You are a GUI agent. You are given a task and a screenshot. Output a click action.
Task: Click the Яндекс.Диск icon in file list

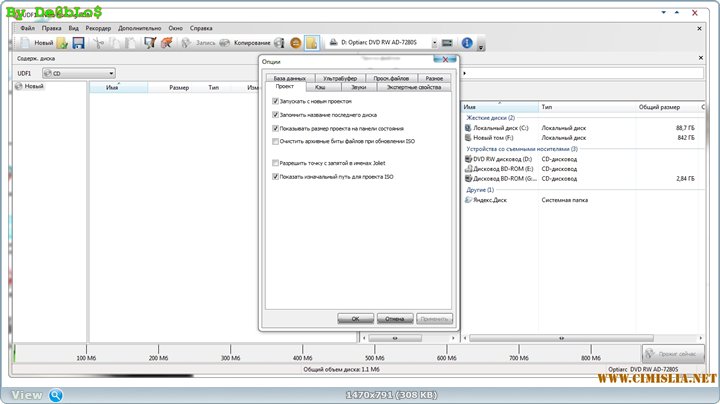(x=469, y=199)
